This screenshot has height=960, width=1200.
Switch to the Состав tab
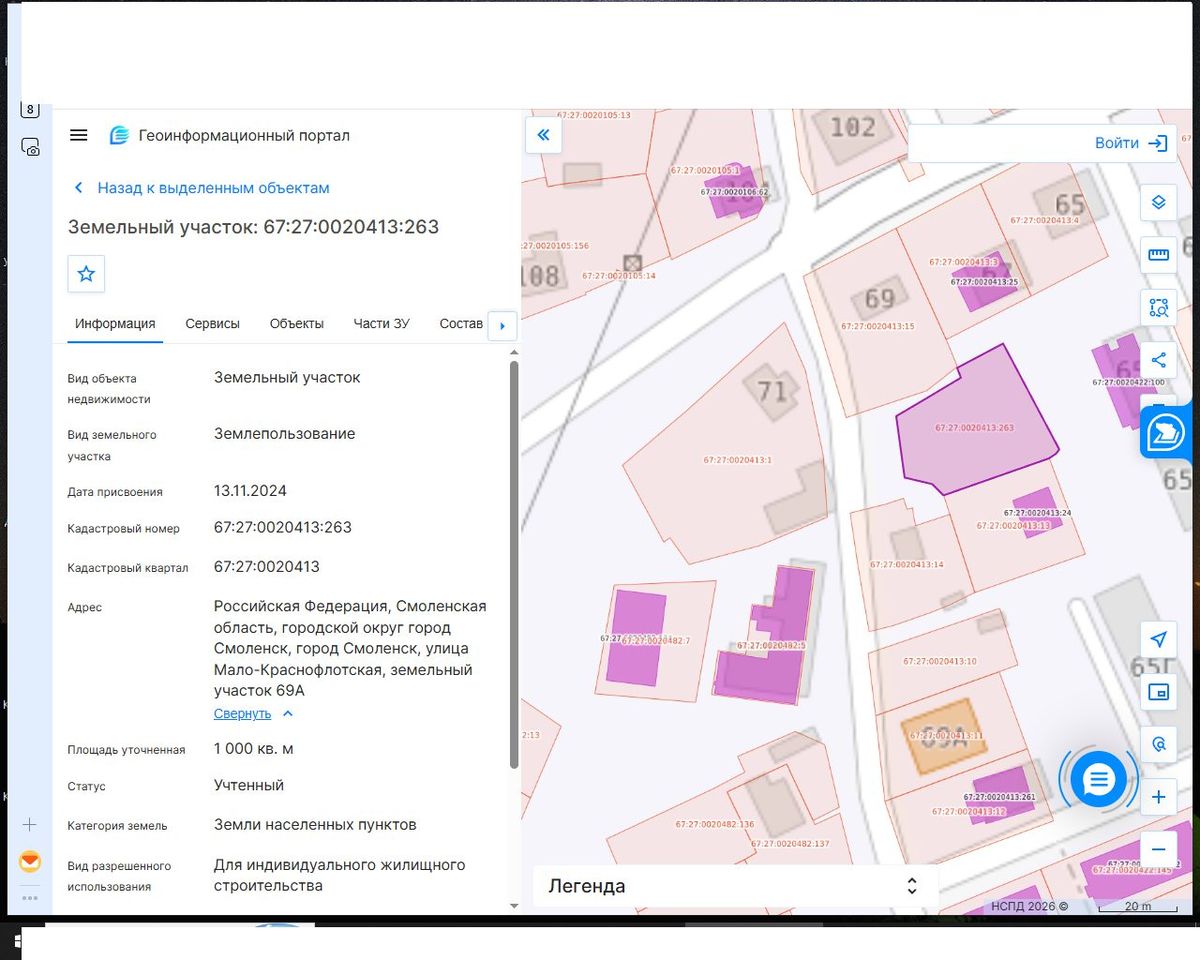coord(461,323)
